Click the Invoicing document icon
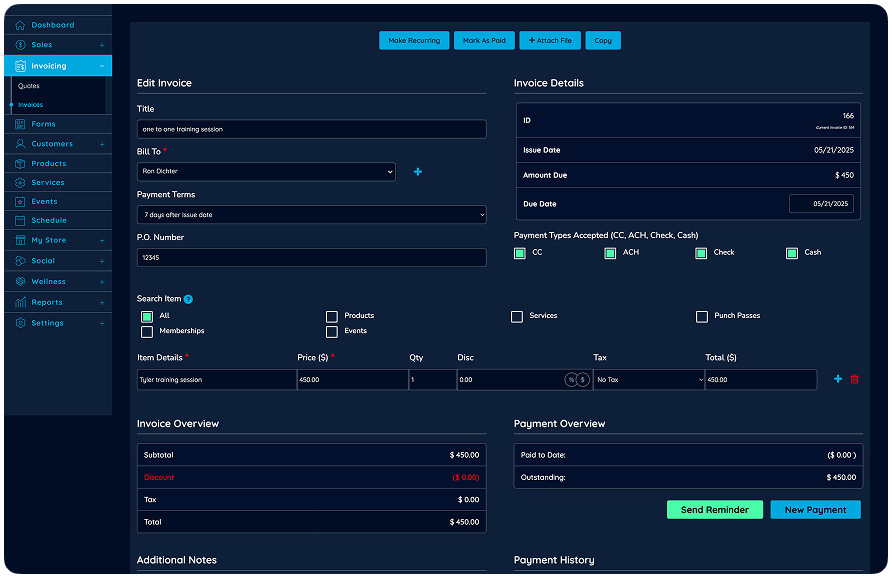This screenshot has height=578, width=892. (x=20, y=66)
